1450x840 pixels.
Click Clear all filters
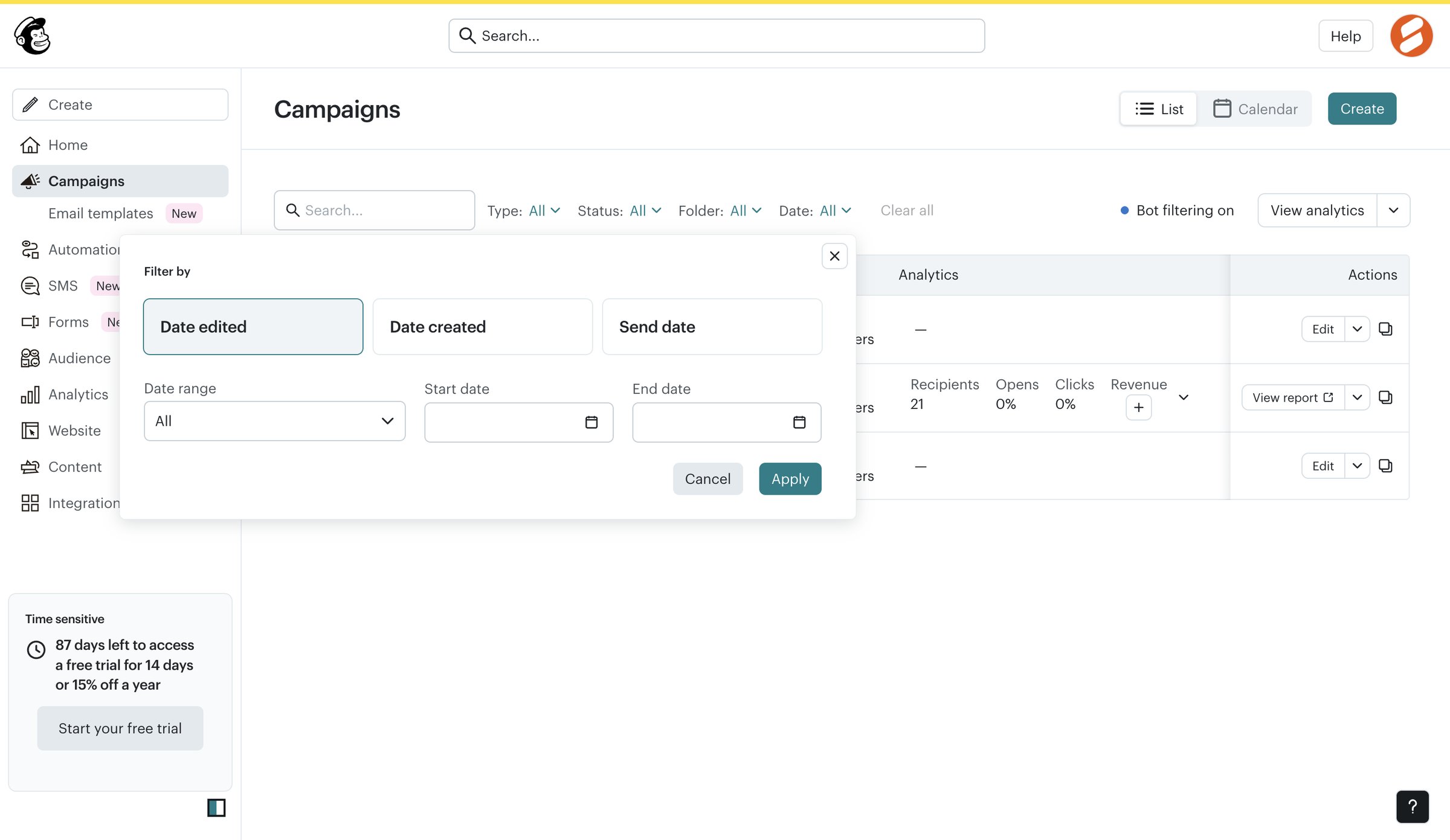click(907, 210)
